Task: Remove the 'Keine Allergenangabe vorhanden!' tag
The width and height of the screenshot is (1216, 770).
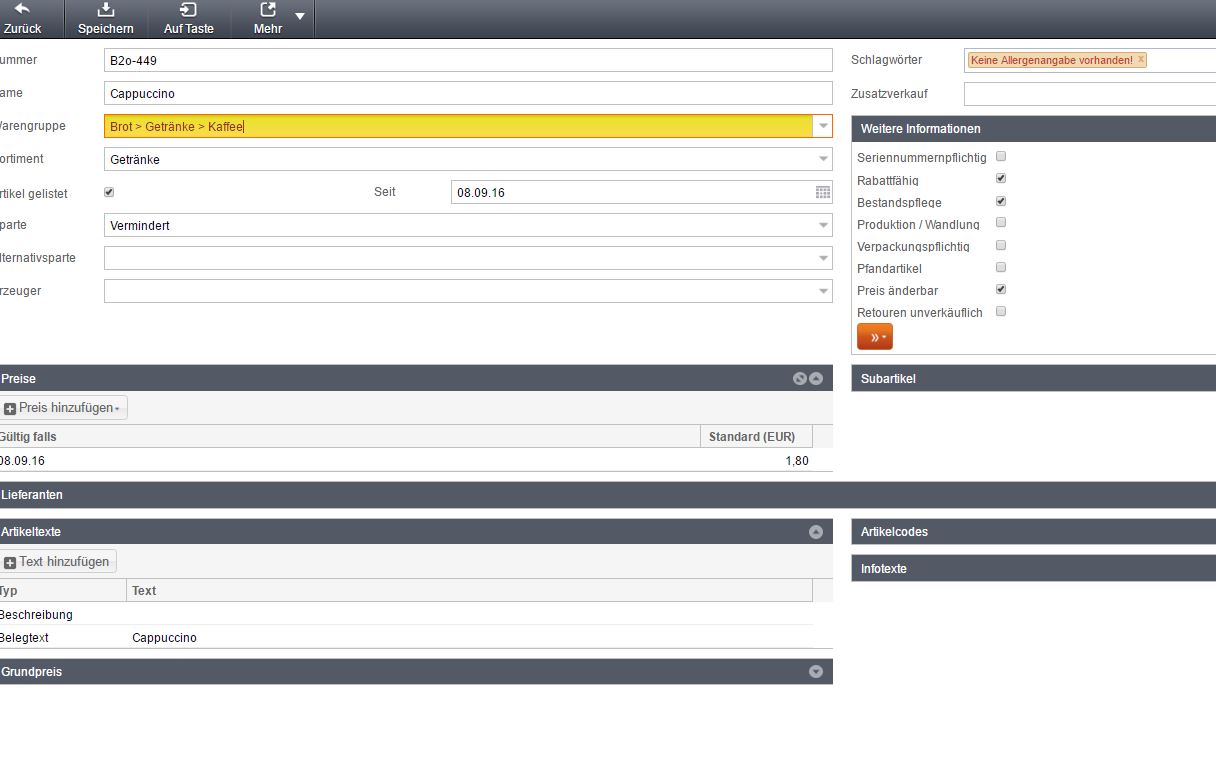Action: click(x=1141, y=60)
